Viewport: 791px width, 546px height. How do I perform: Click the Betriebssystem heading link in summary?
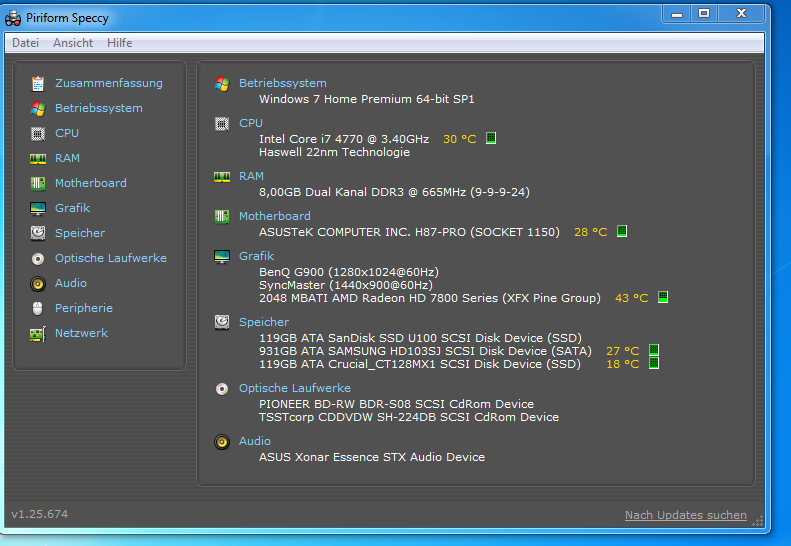282,83
